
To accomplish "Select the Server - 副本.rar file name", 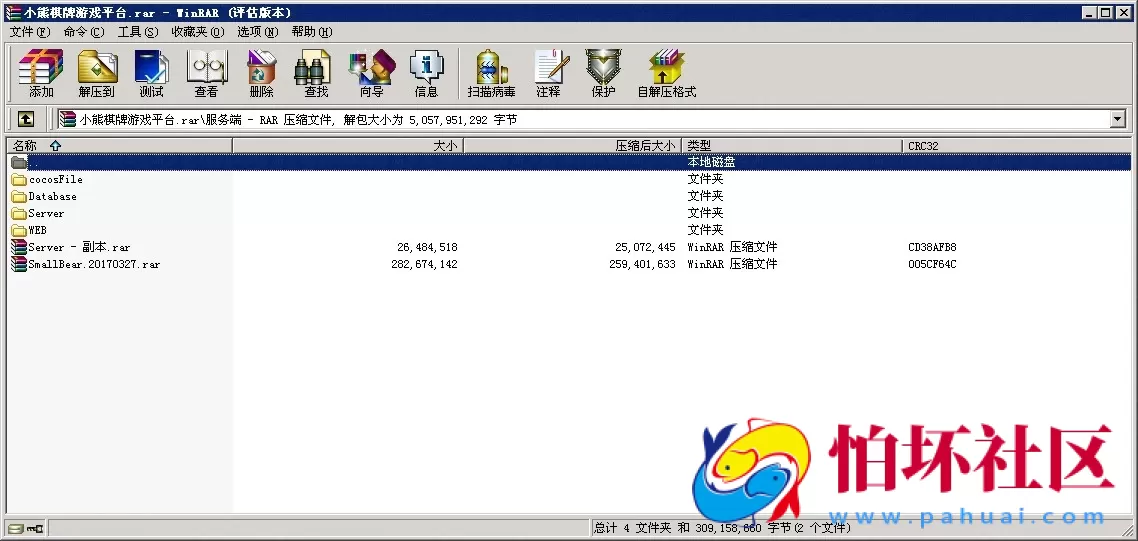I will (x=80, y=248).
